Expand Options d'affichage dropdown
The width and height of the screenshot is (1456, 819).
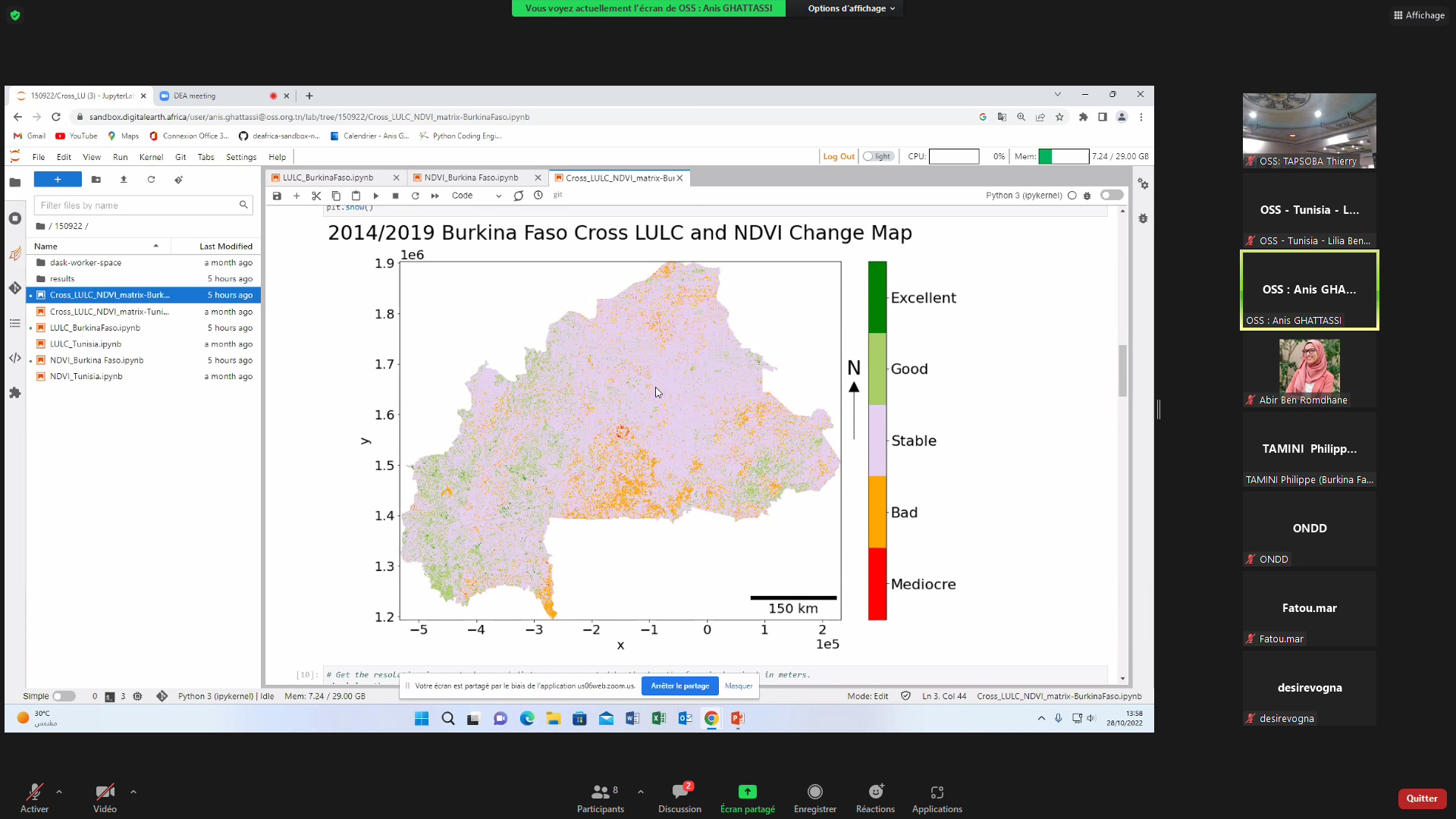coord(851,8)
